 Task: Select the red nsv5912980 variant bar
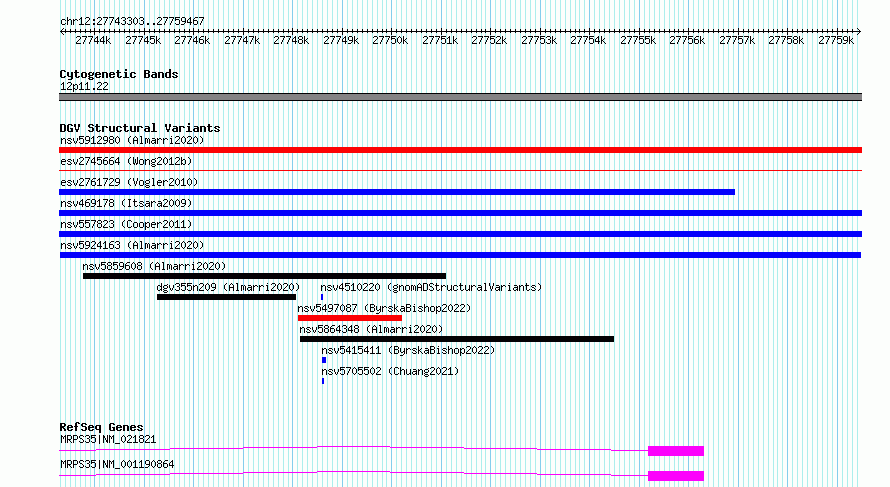coord(460,150)
